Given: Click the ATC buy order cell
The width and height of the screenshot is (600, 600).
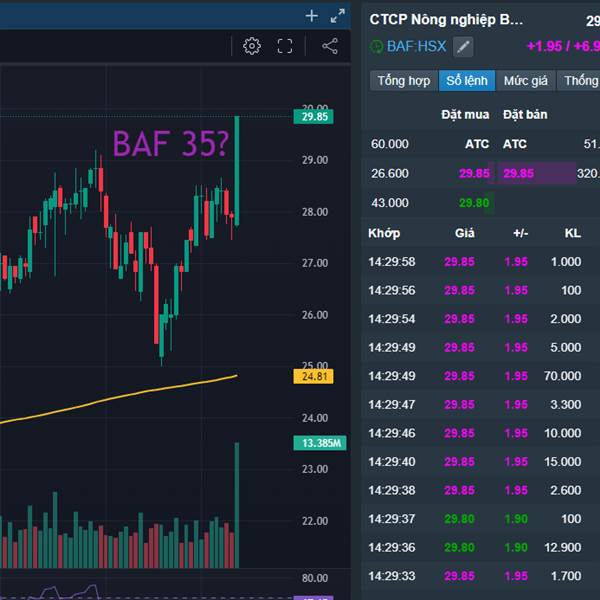Looking at the screenshot, I should pyautogui.click(x=477, y=144).
